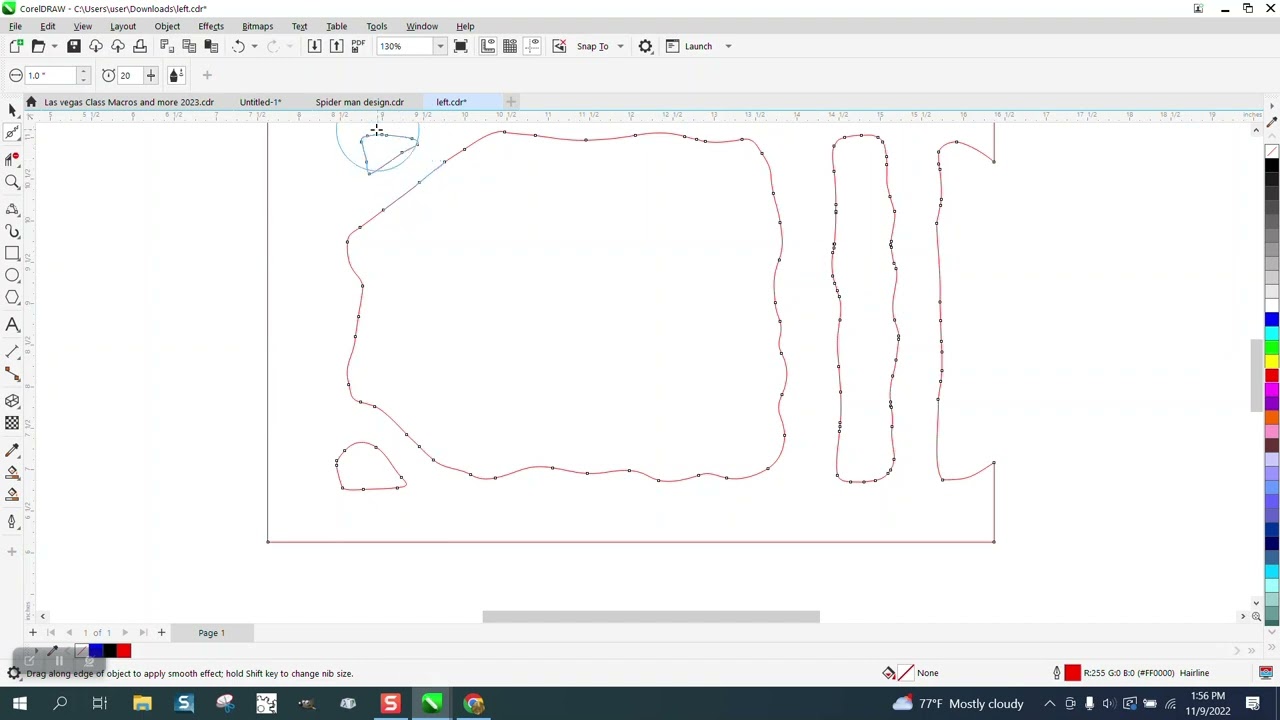Save the current document
Viewport: 1280px width, 720px height.
(x=73, y=46)
